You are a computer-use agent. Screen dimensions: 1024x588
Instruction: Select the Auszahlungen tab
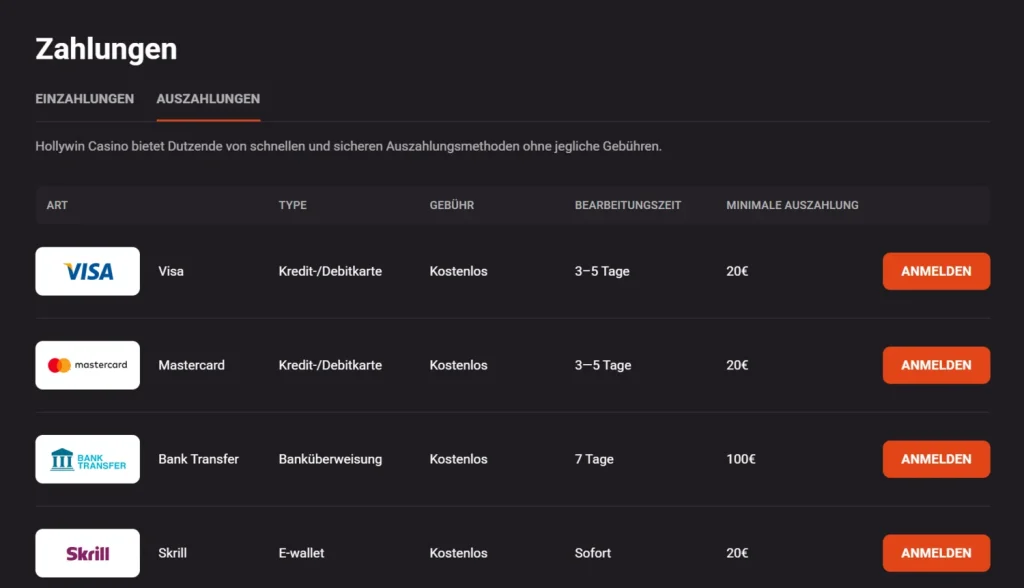coord(208,99)
